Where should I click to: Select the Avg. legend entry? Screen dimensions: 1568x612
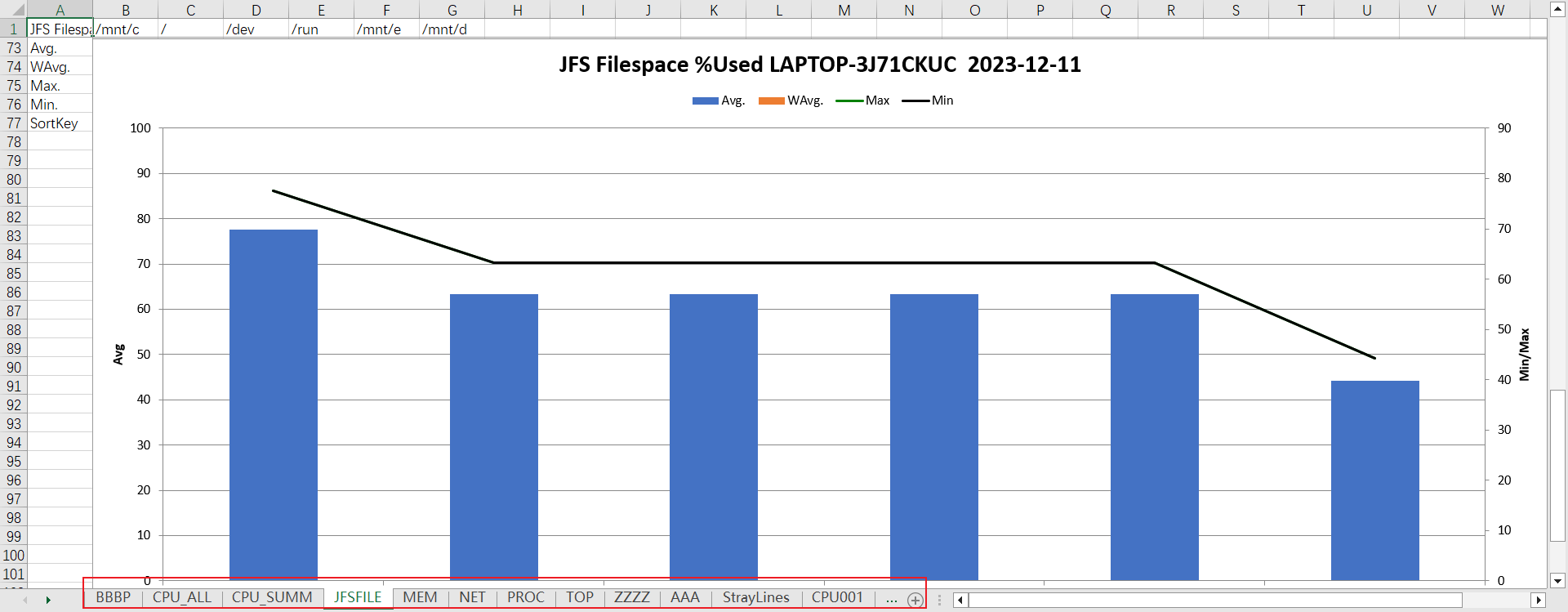719,101
